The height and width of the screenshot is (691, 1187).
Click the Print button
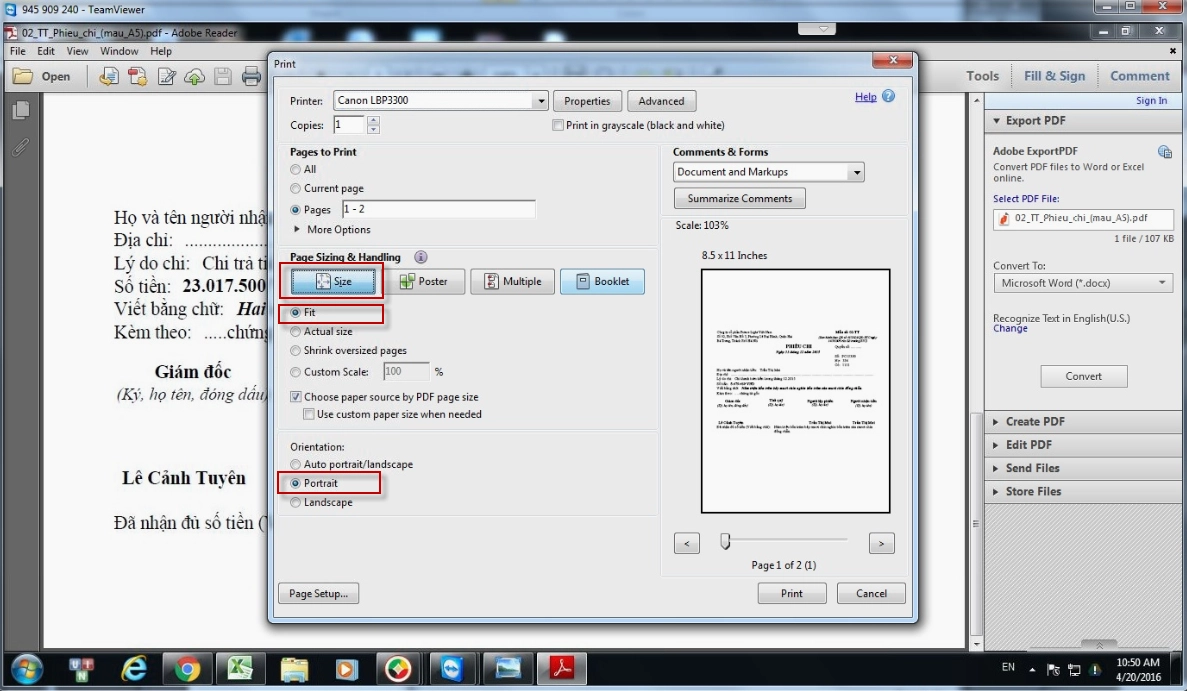tap(791, 593)
